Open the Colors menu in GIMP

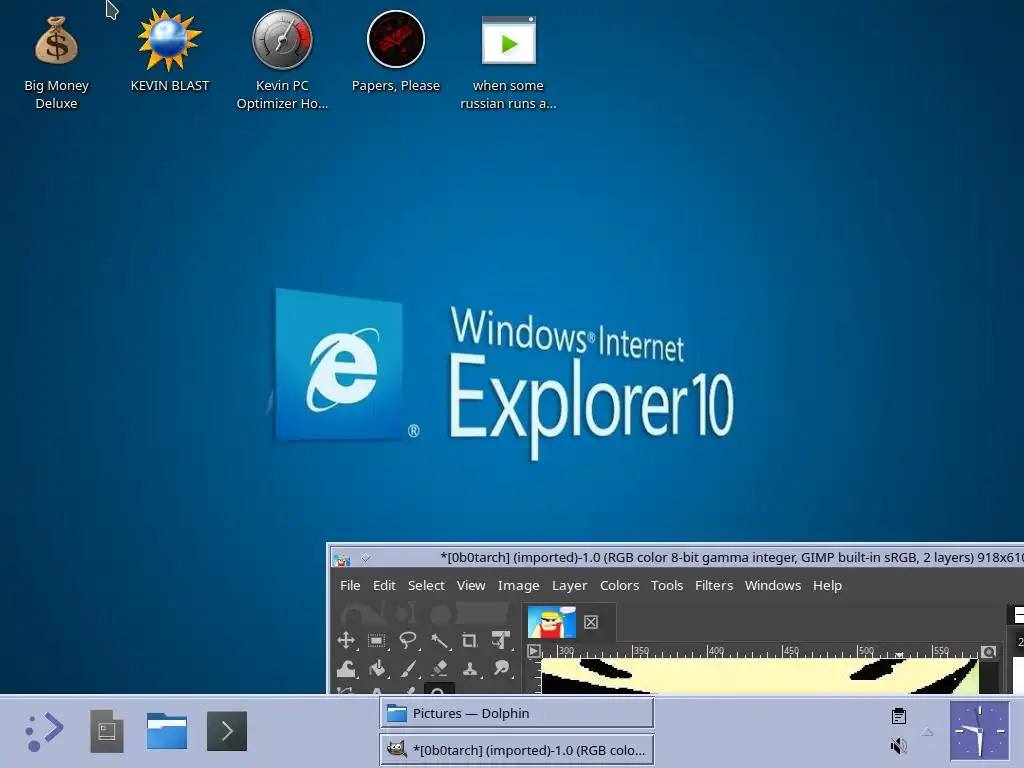(619, 585)
